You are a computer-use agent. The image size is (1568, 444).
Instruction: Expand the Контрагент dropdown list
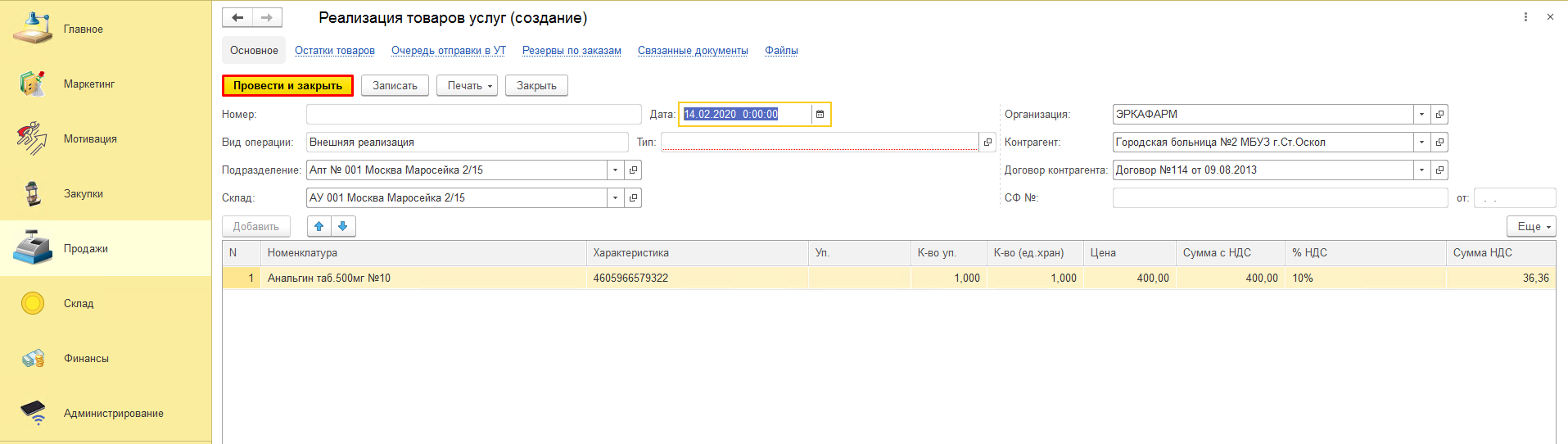[1421, 143]
